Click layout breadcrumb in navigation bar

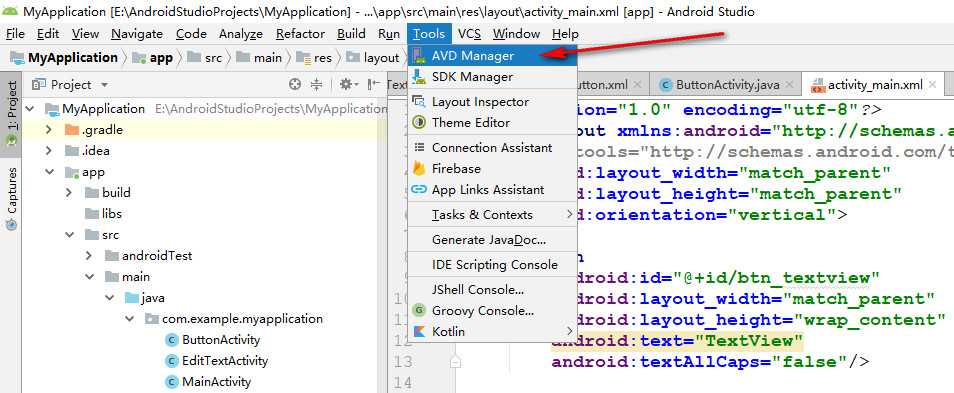(x=372, y=58)
